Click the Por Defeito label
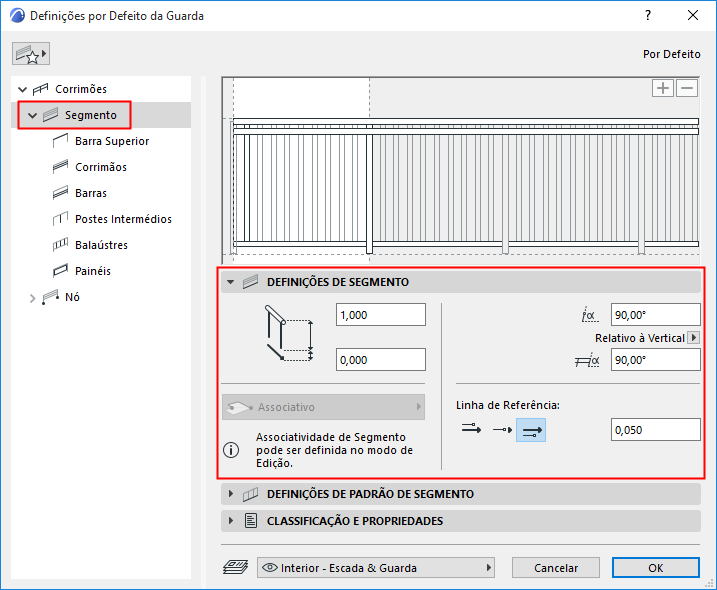Image resolution: width=717 pixels, height=590 pixels. [x=672, y=54]
